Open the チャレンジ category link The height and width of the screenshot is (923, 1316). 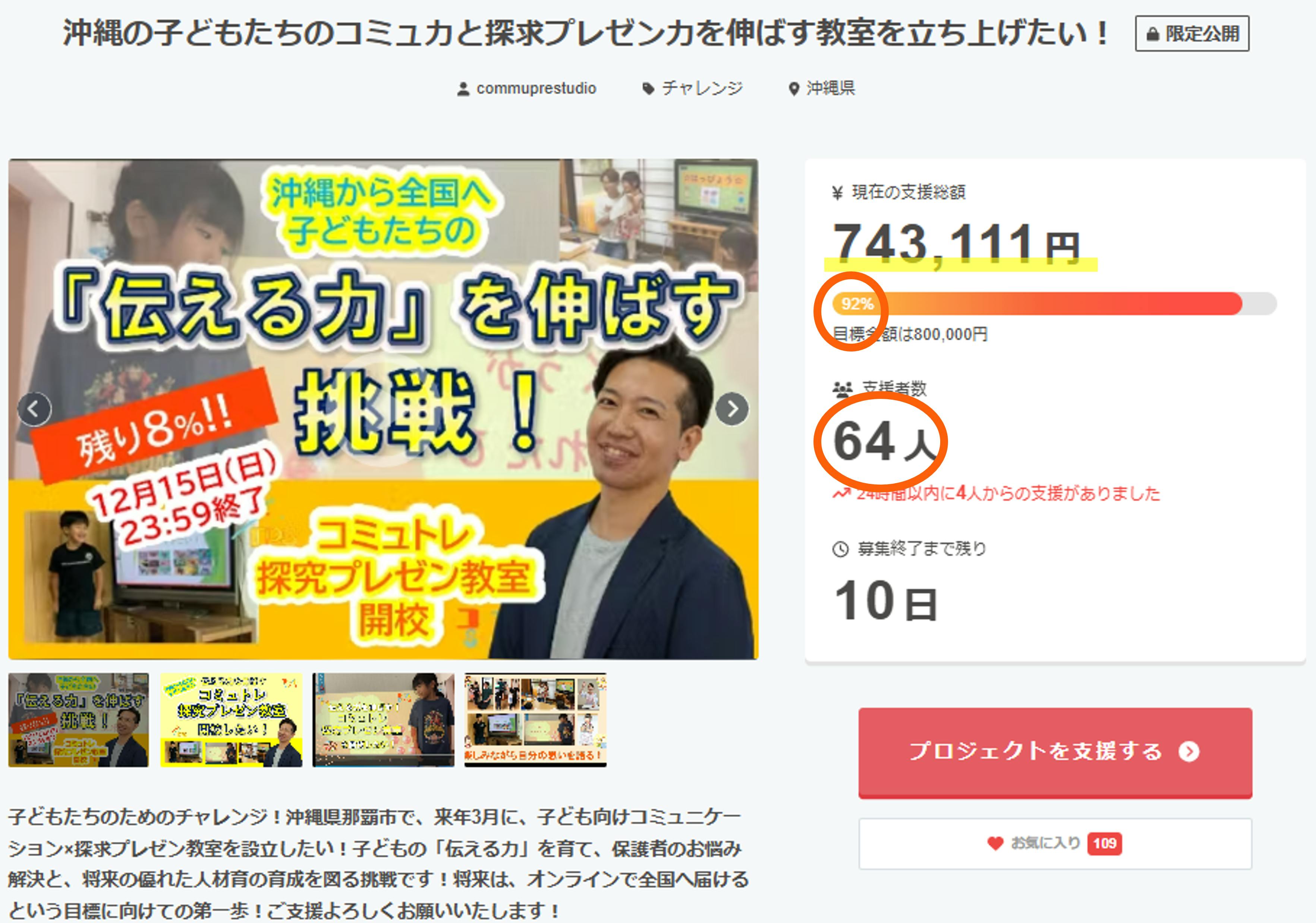tap(702, 88)
